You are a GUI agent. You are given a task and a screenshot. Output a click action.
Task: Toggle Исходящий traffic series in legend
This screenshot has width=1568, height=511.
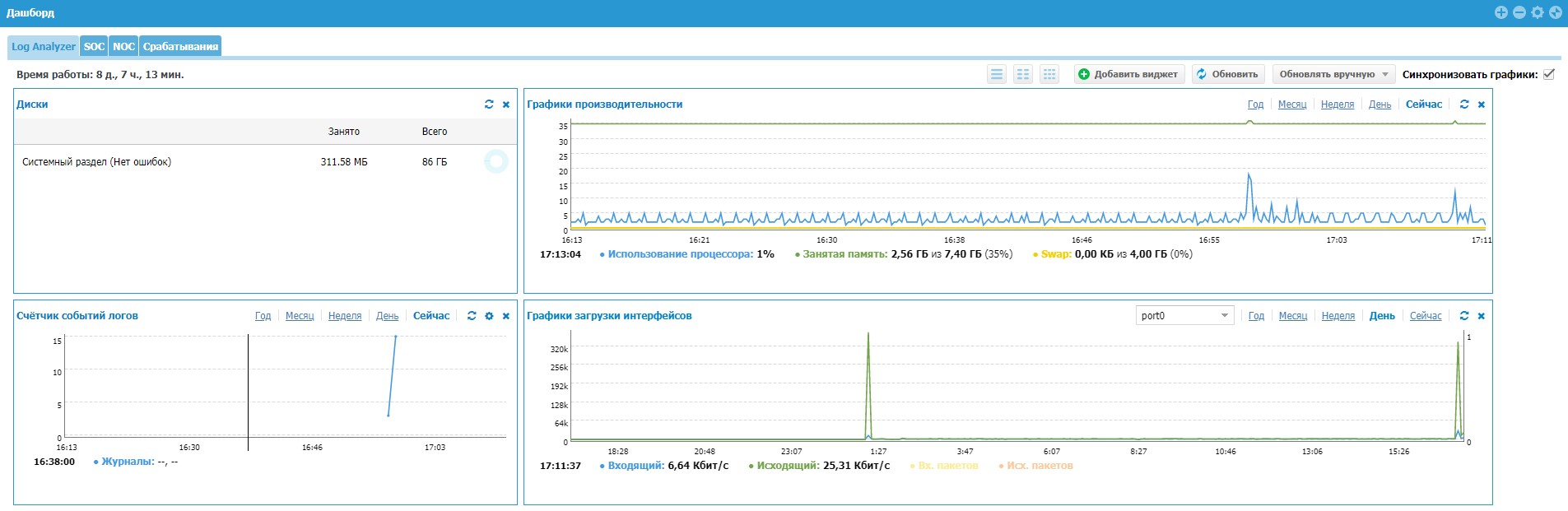pyautogui.click(x=819, y=466)
